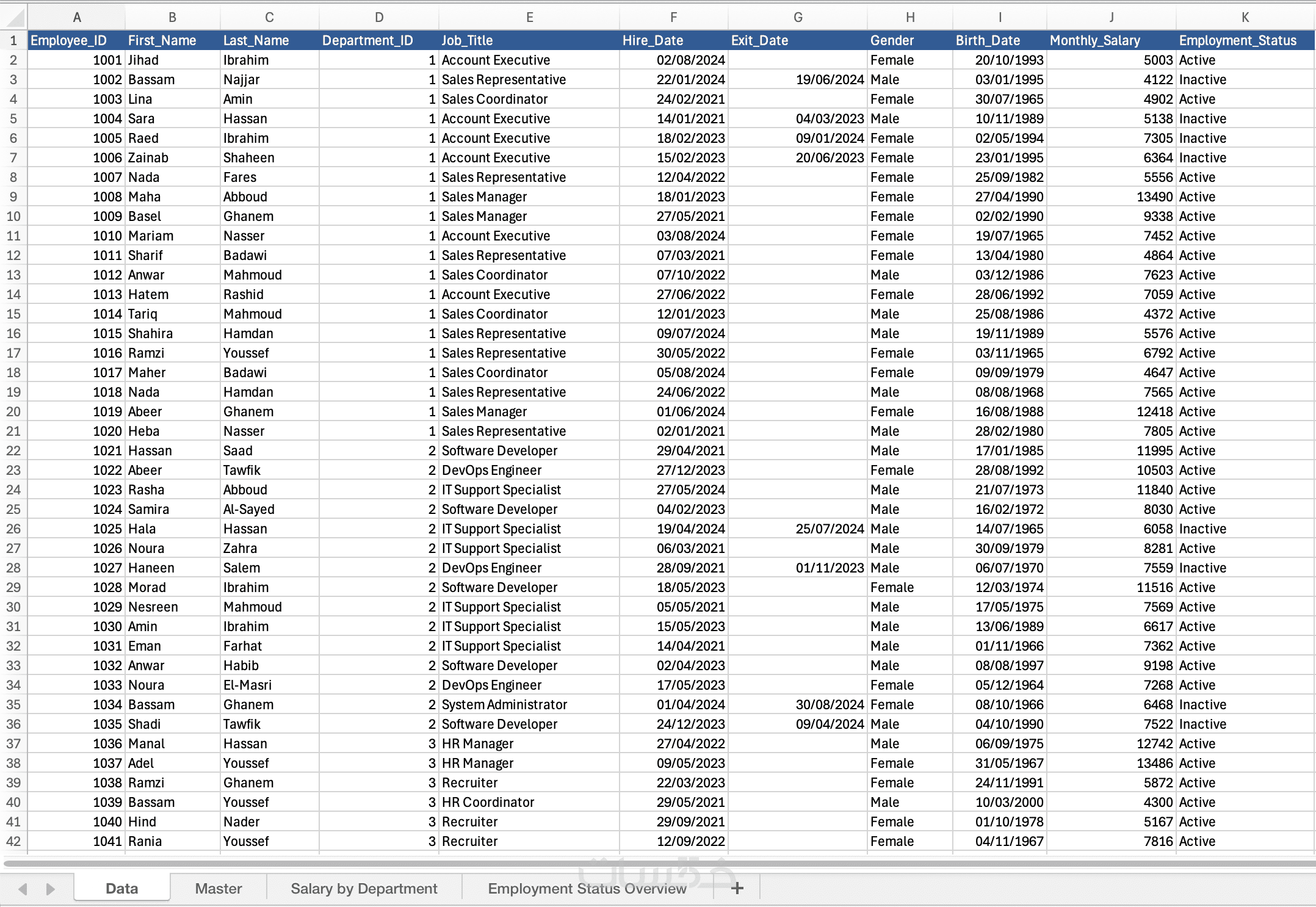Select row 21 header
Screen dimensions: 1316x907
[x=13, y=431]
